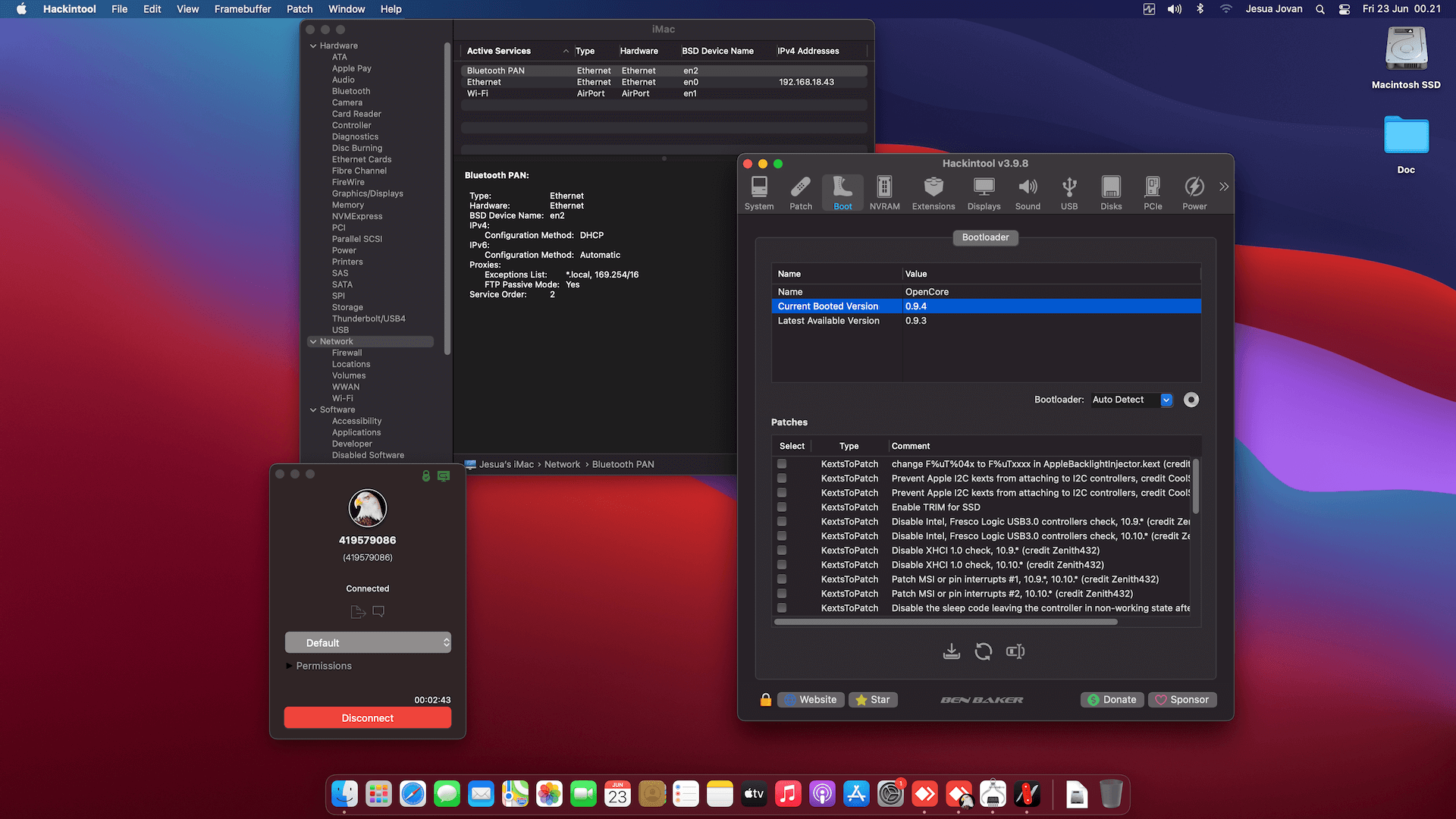Open Safari from the Dock

pos(413,794)
